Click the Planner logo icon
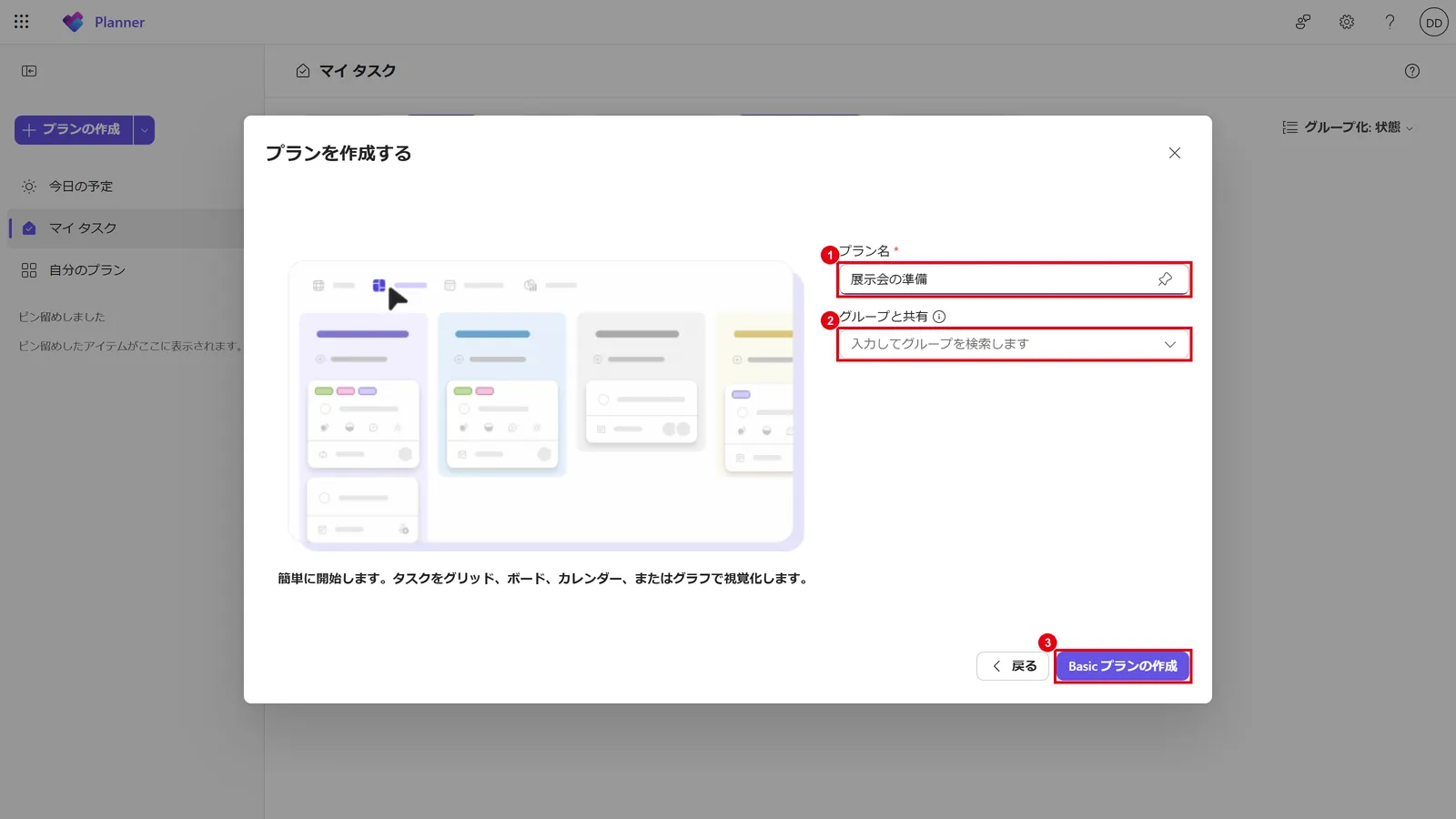Image resolution: width=1456 pixels, height=819 pixels. (x=73, y=22)
